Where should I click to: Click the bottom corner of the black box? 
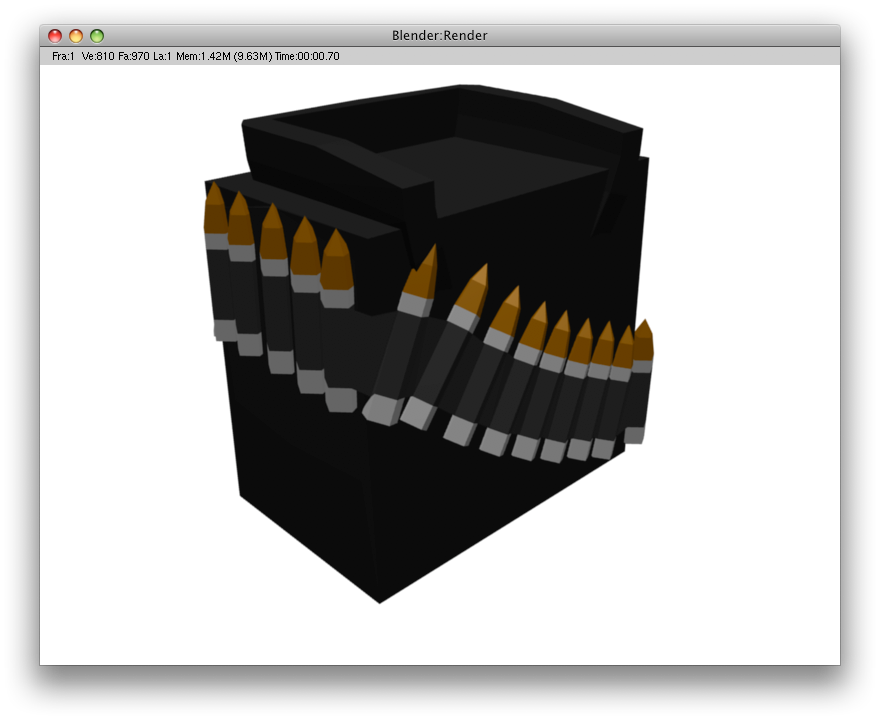tap(380, 600)
